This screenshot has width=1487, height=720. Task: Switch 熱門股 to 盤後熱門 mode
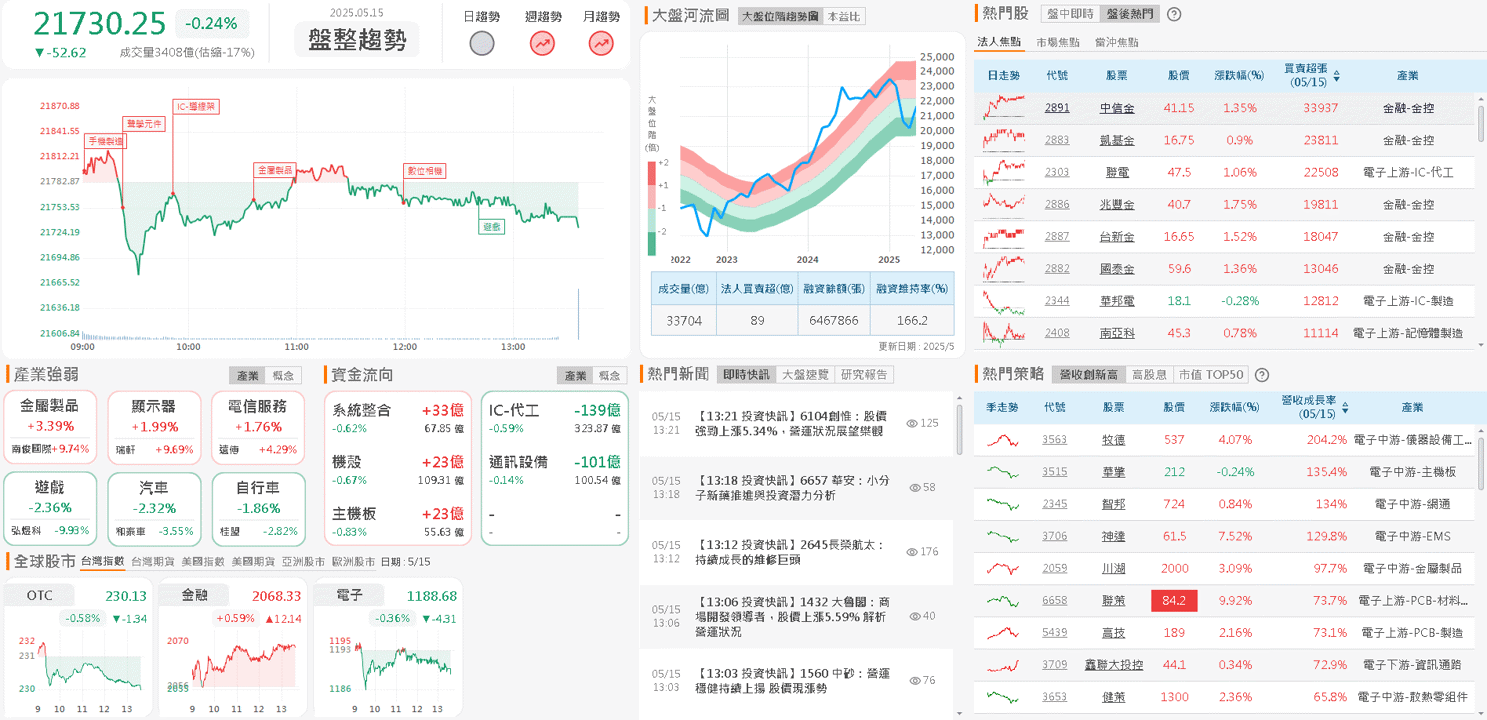(x=1130, y=14)
